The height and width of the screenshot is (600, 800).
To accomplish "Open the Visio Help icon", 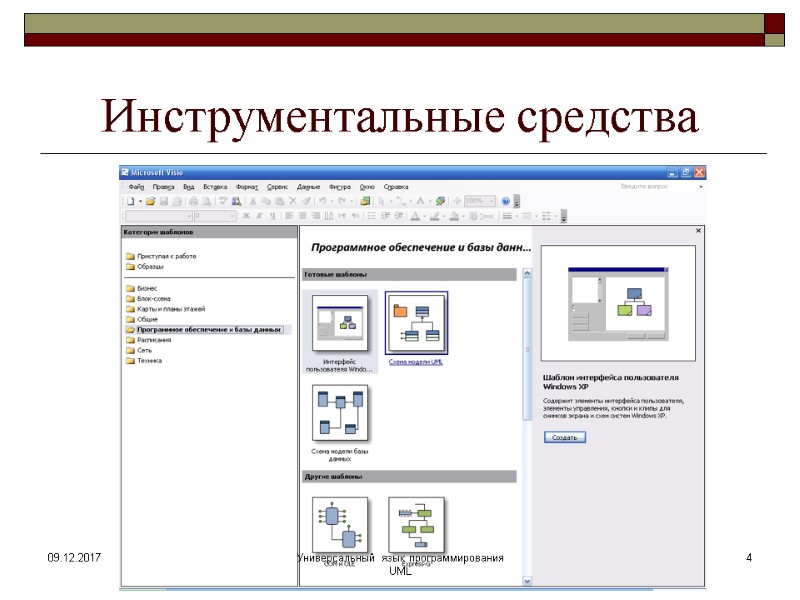I will (x=505, y=200).
